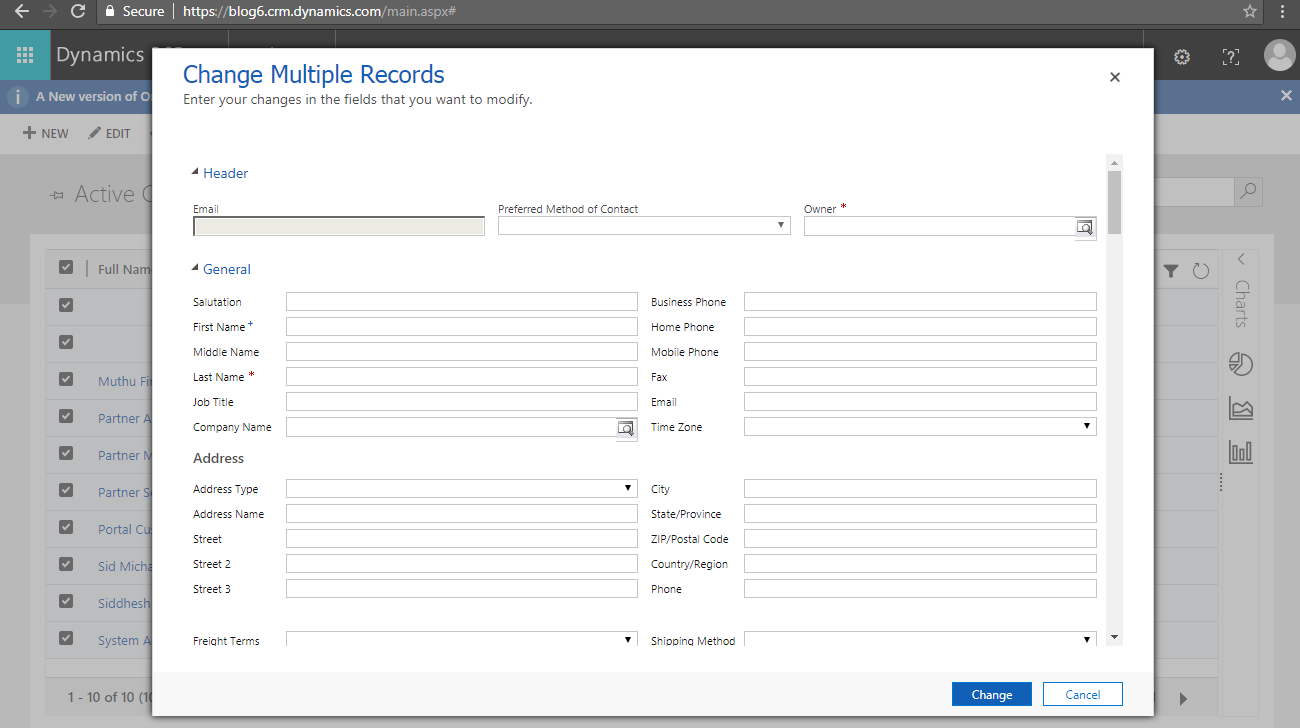Refresh the grid using the refresh icon
1300x728 pixels.
pos(1200,270)
